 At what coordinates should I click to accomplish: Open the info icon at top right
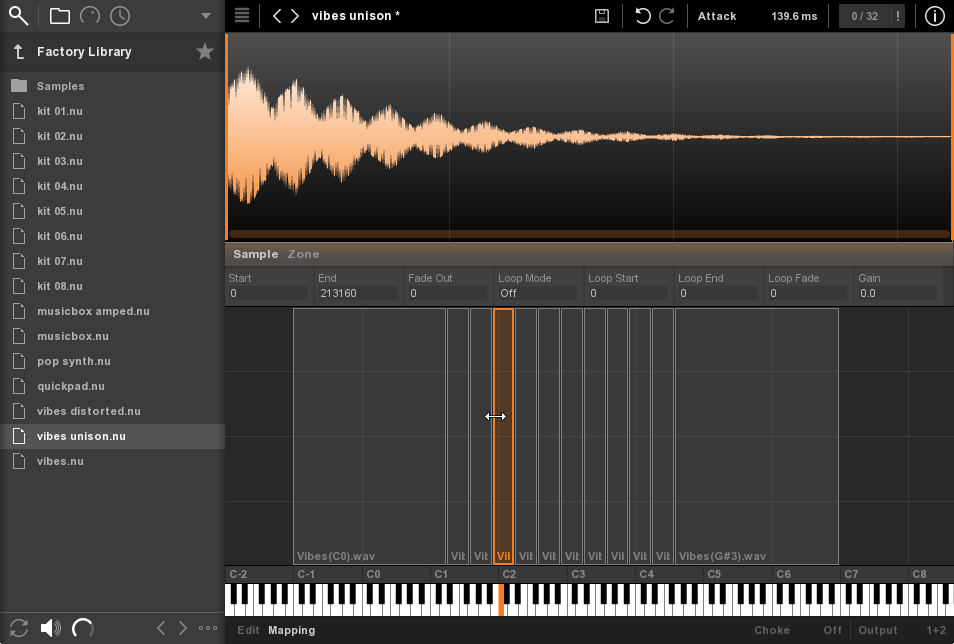pyautogui.click(x=935, y=16)
